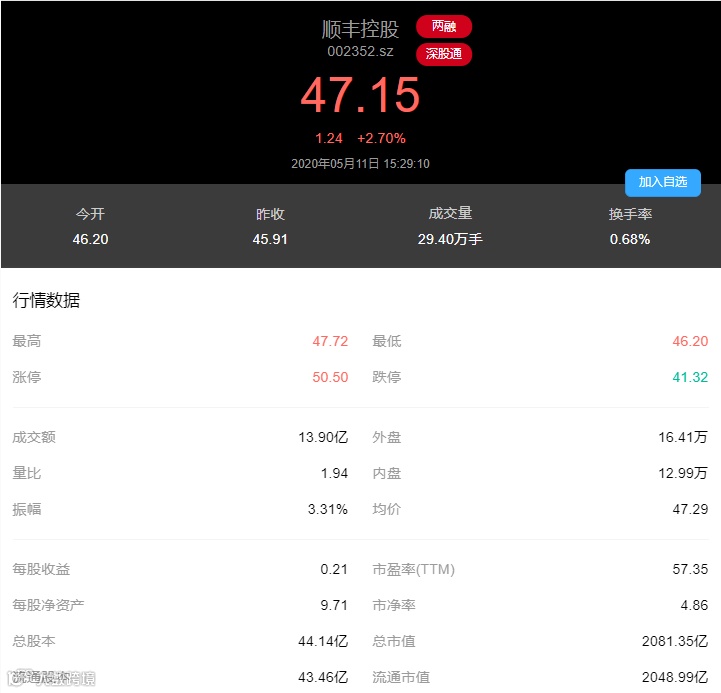Click the opening price 46.20 under 今开
This screenshot has width=721, height=693.
coord(90,239)
